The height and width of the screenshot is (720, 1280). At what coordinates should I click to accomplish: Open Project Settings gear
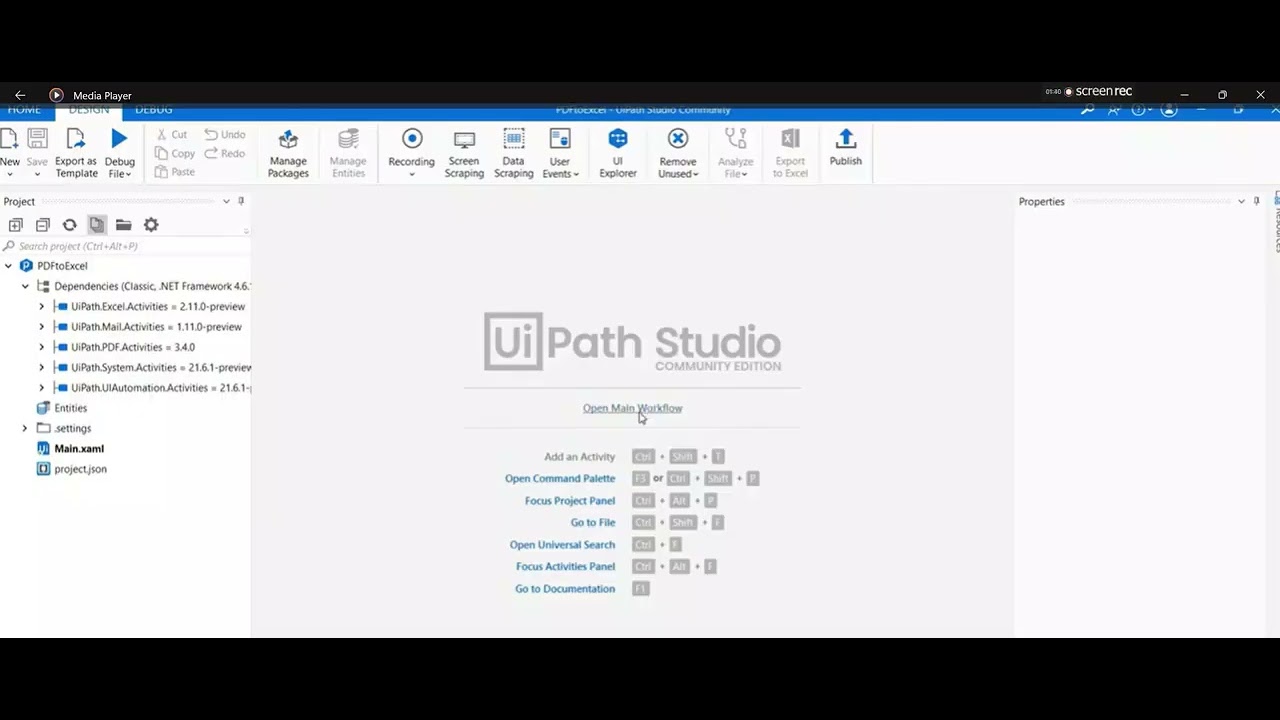click(x=151, y=225)
